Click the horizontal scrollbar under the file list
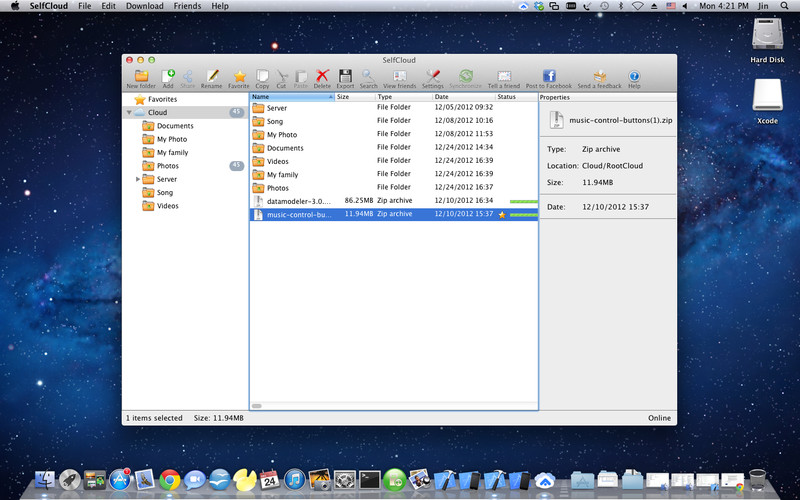800x500 pixels. tap(257, 406)
